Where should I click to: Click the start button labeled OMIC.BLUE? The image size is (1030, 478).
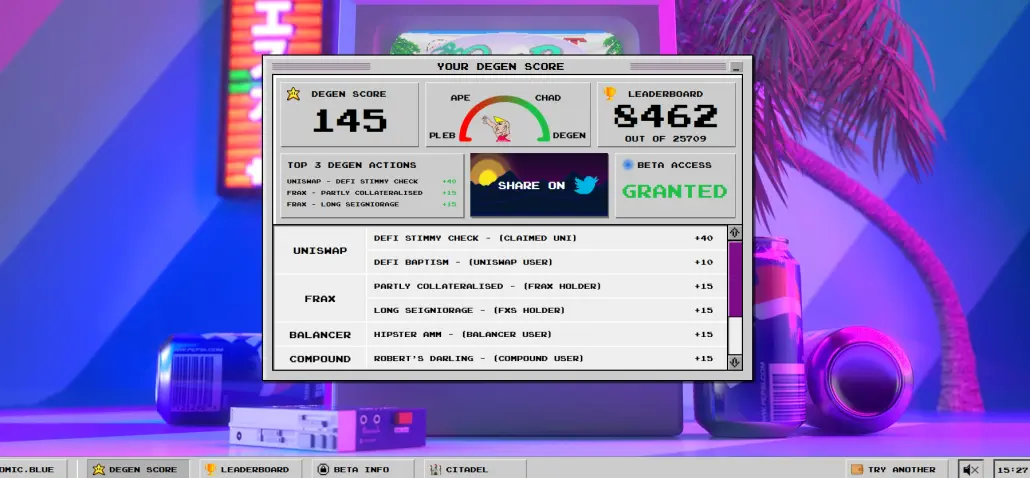click(x=33, y=469)
